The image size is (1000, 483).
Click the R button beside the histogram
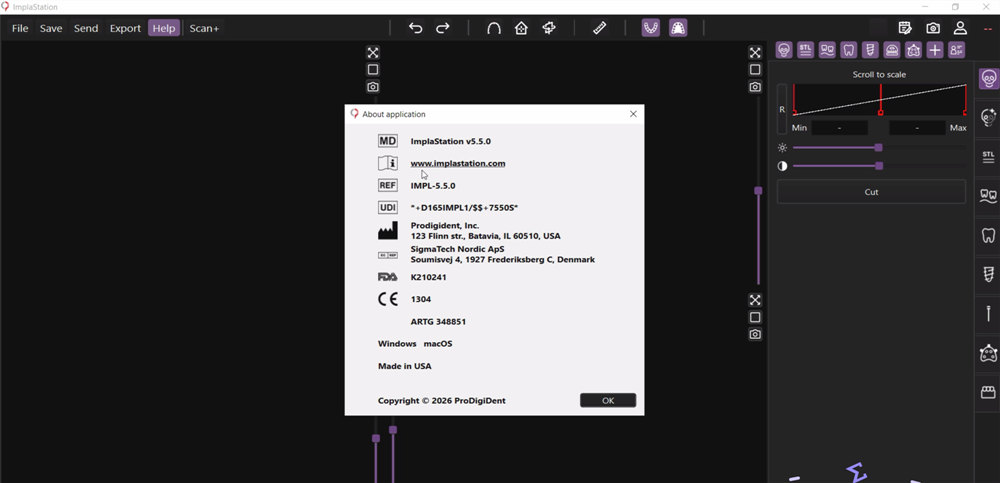tap(782, 109)
